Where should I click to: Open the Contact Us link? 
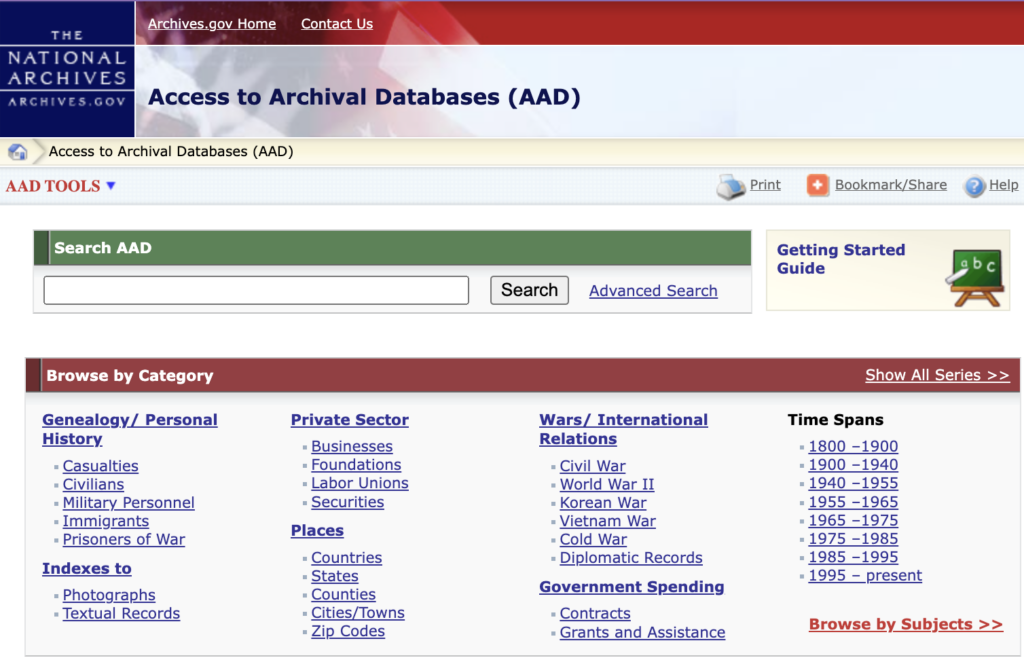[x=337, y=24]
